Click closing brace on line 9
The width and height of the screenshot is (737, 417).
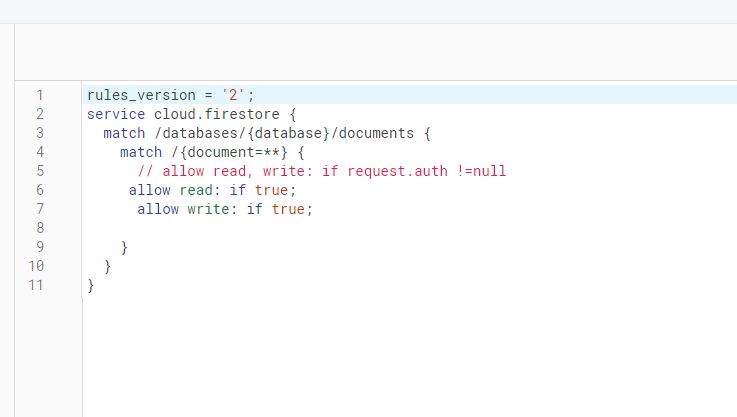pos(124,247)
